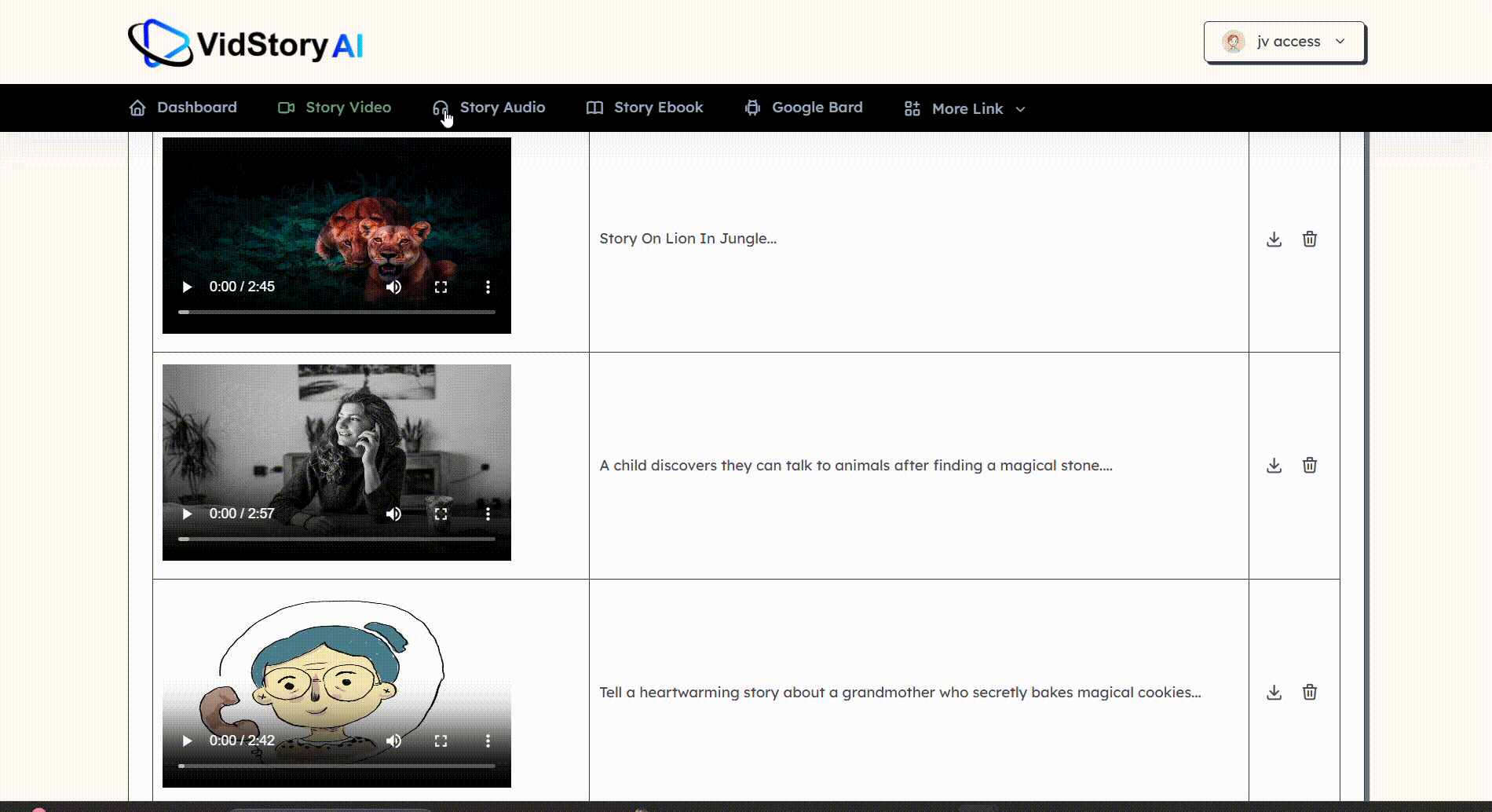Delete the grandmother cookies story video
The image size is (1492, 812).
pos(1309,693)
